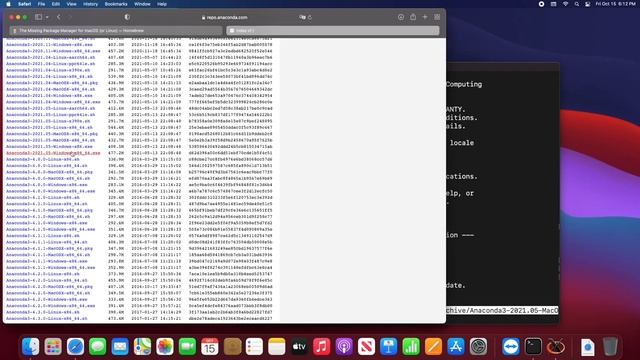Open Apple TV from the Dock
This screenshot has width=640, height=360.
[299, 347]
